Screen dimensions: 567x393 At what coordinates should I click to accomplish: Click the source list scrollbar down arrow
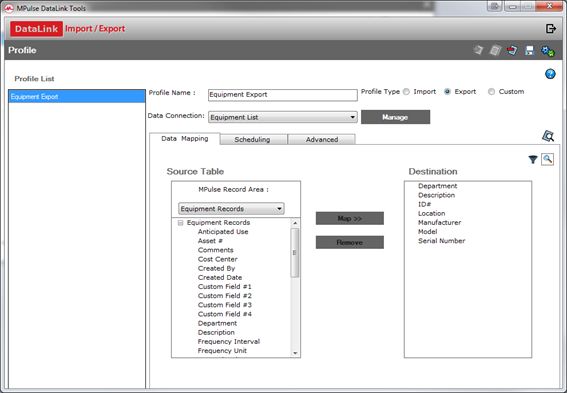click(x=295, y=353)
